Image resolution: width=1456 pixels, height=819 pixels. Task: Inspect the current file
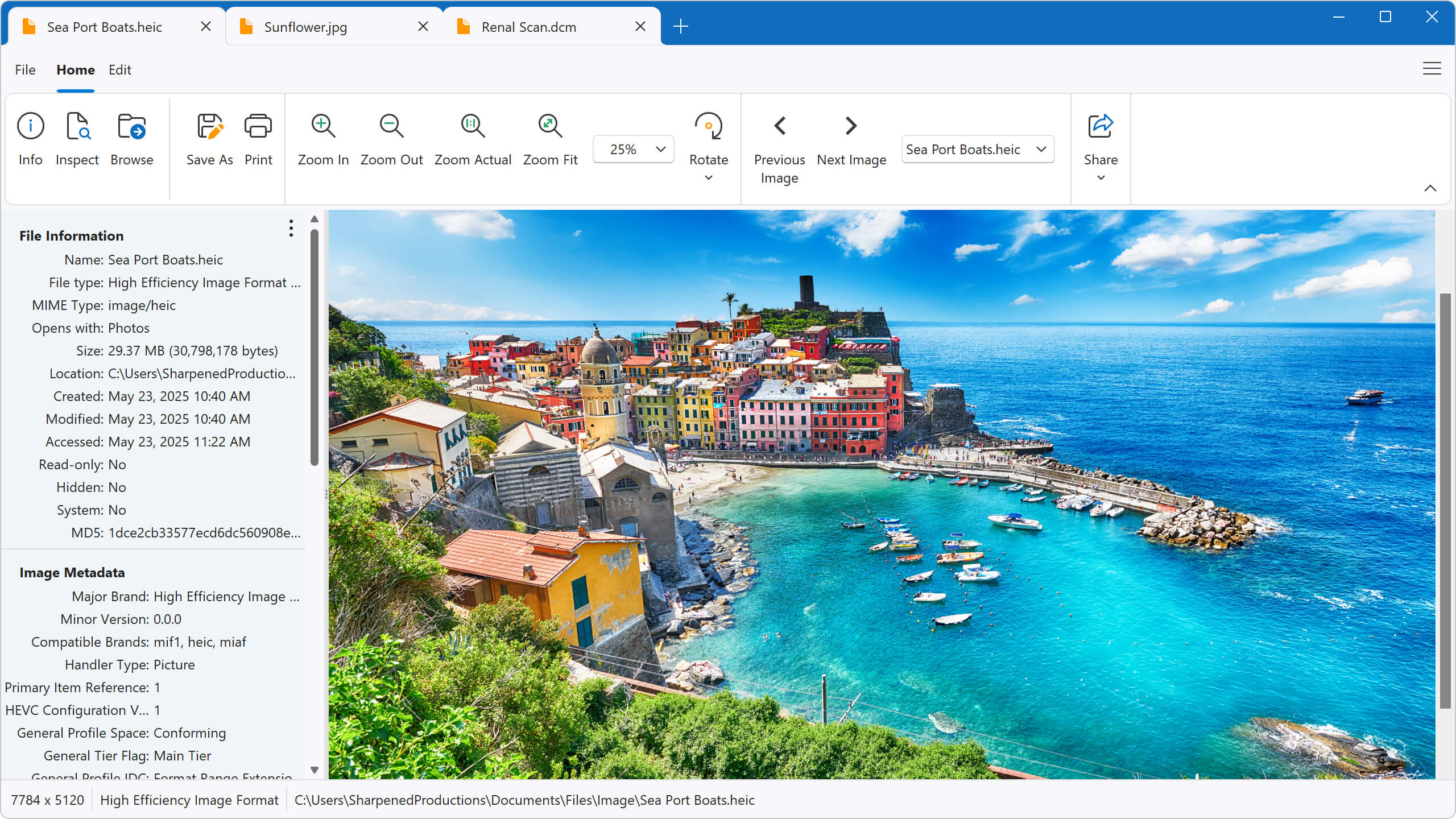pos(77,138)
